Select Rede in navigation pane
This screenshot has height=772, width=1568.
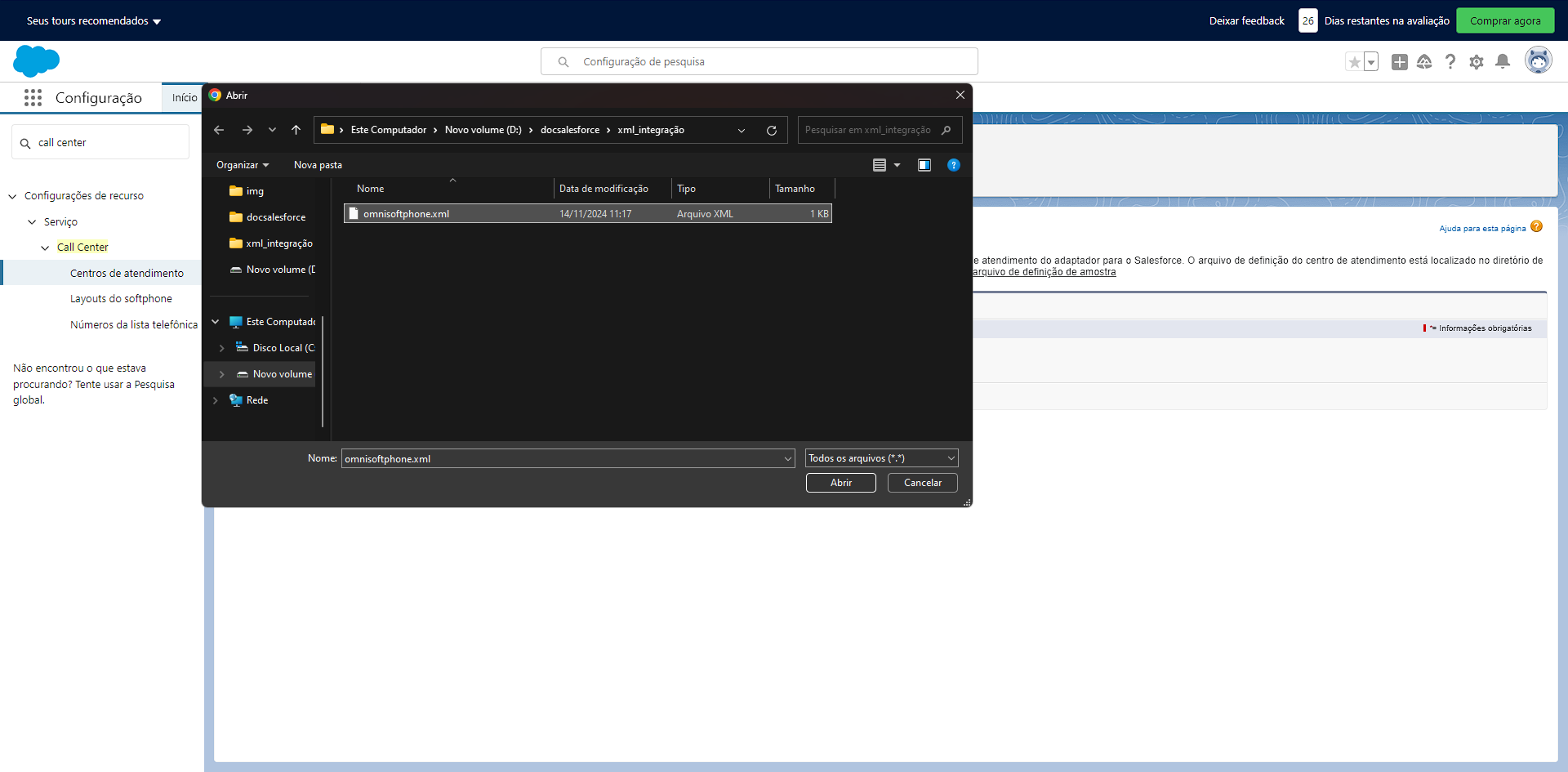coord(256,400)
